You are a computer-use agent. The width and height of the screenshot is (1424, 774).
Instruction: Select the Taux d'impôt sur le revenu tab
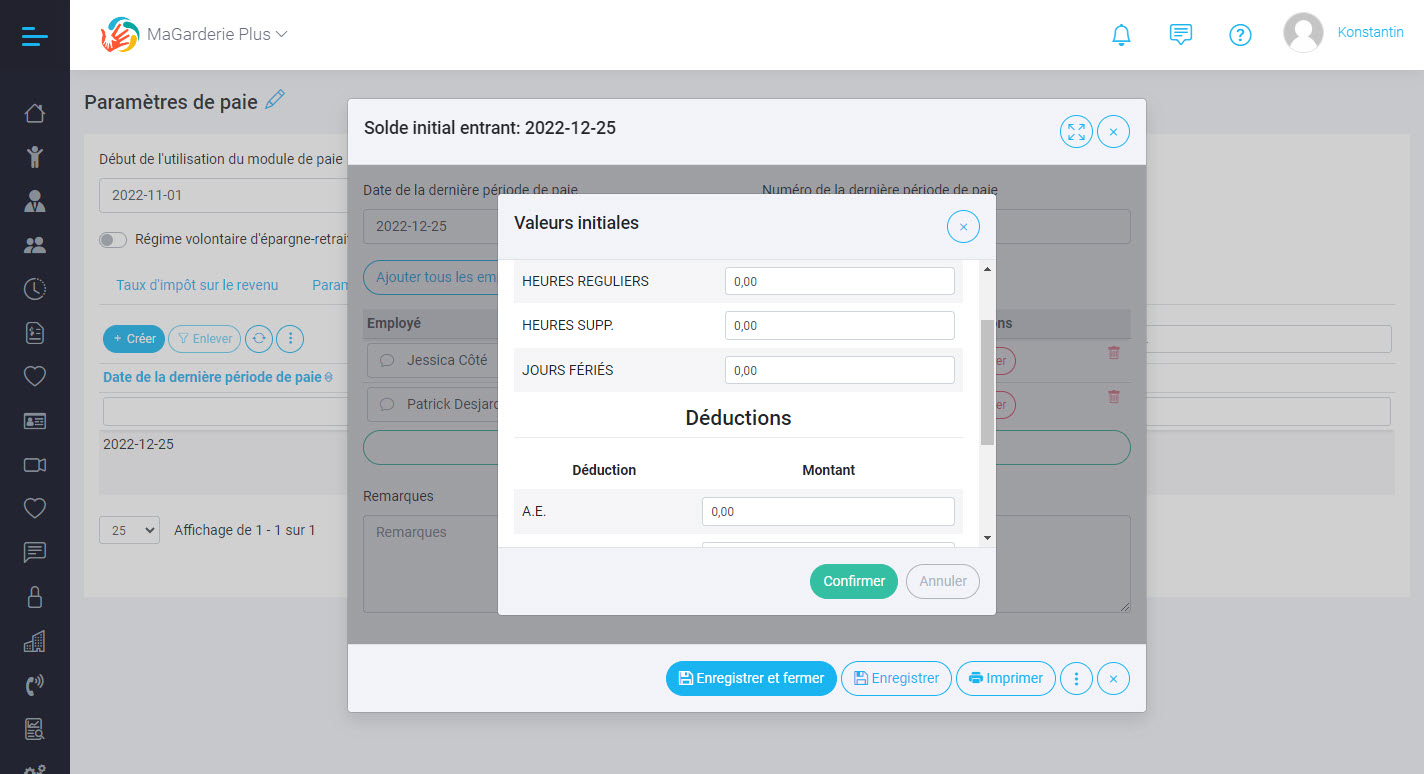(x=197, y=284)
